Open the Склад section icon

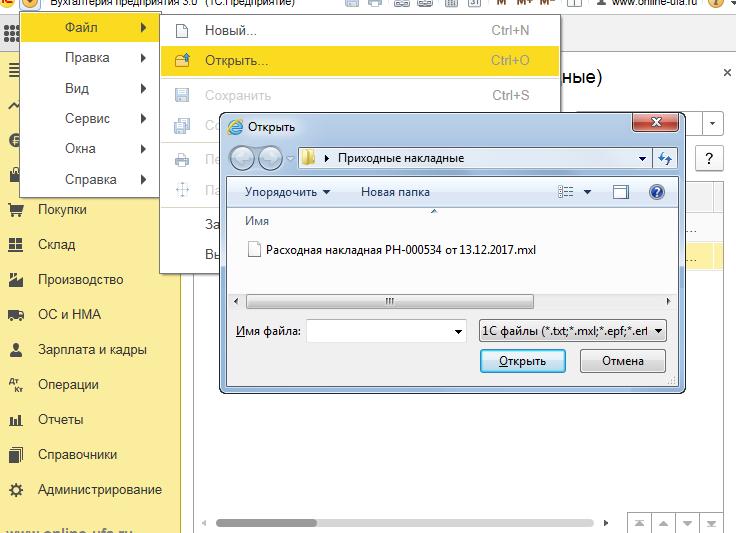coord(15,244)
